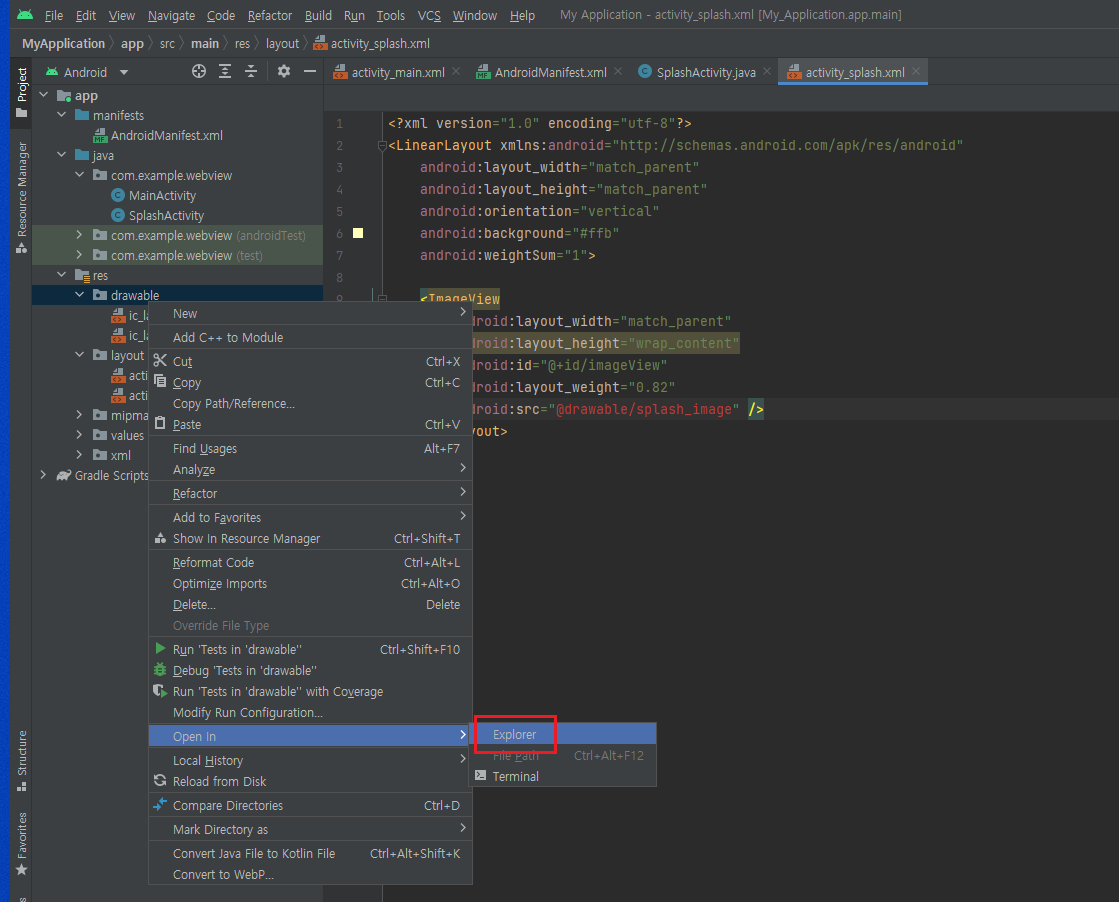Click Run 'Tests in drawable' entry
Image resolution: width=1119 pixels, height=902 pixels.
310,649
